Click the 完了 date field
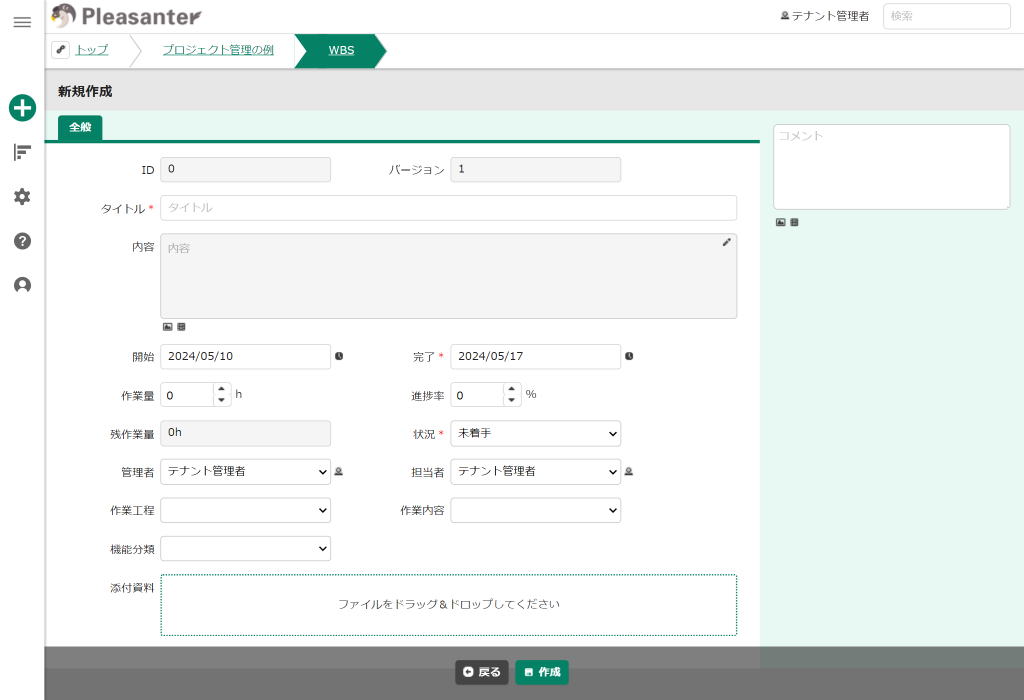The width and height of the screenshot is (1024, 700). [x=536, y=357]
